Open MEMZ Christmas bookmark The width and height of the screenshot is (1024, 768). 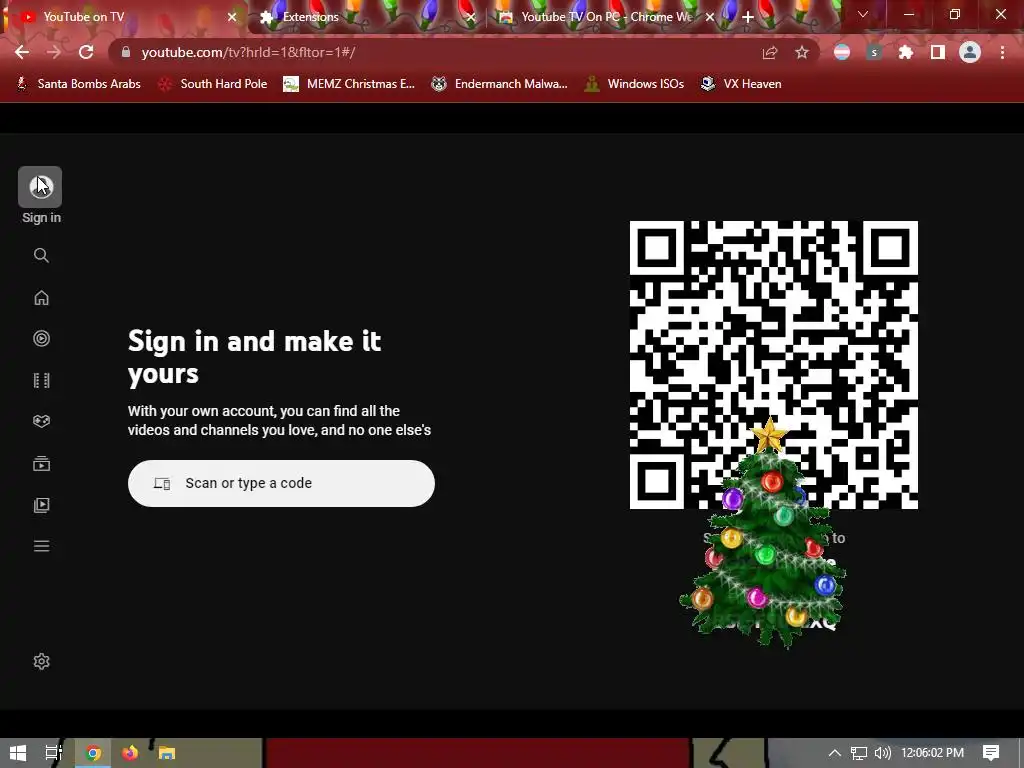pyautogui.click(x=349, y=84)
